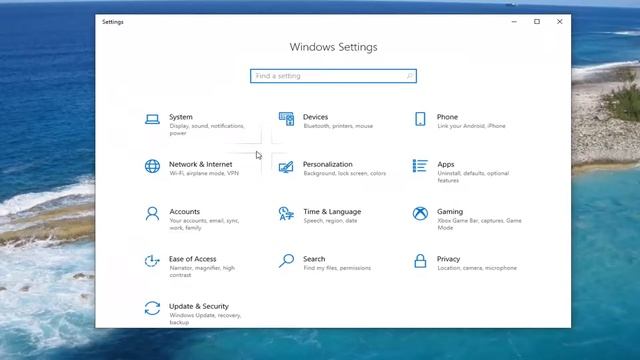Open the Gaming Xbox icon

[420, 213]
